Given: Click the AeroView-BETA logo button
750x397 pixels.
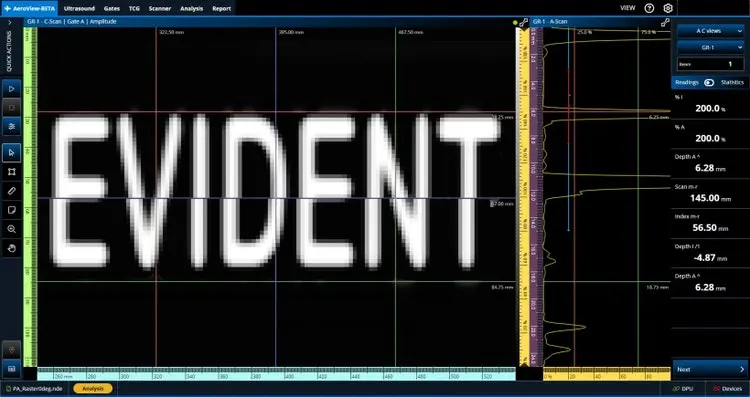Looking at the screenshot, I should click(29, 8).
